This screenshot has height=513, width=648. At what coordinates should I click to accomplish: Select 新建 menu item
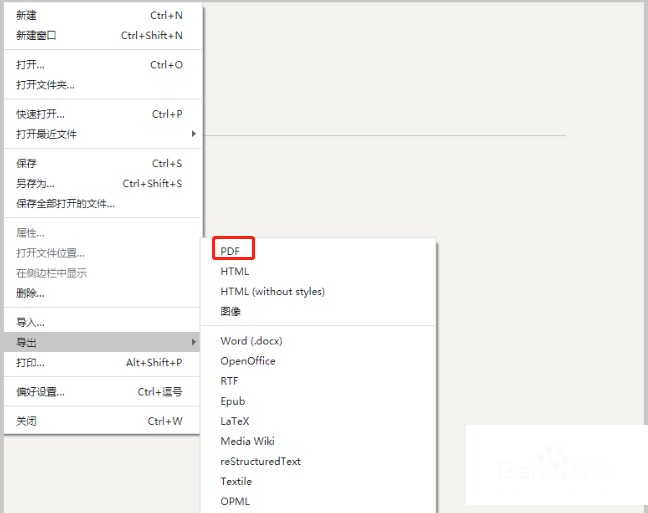[102, 15]
